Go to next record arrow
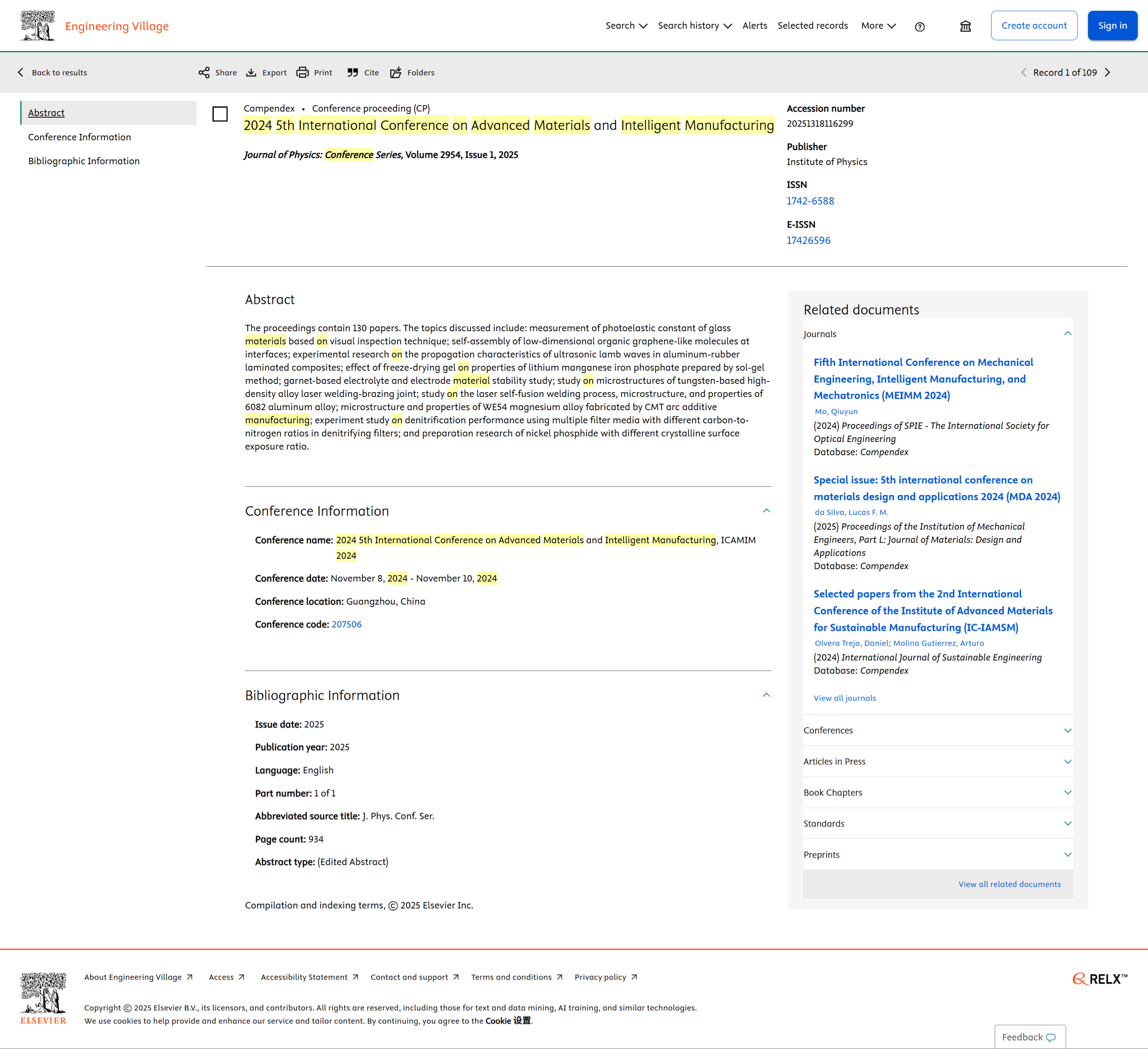This screenshot has width=1148, height=1049. coord(1108,72)
